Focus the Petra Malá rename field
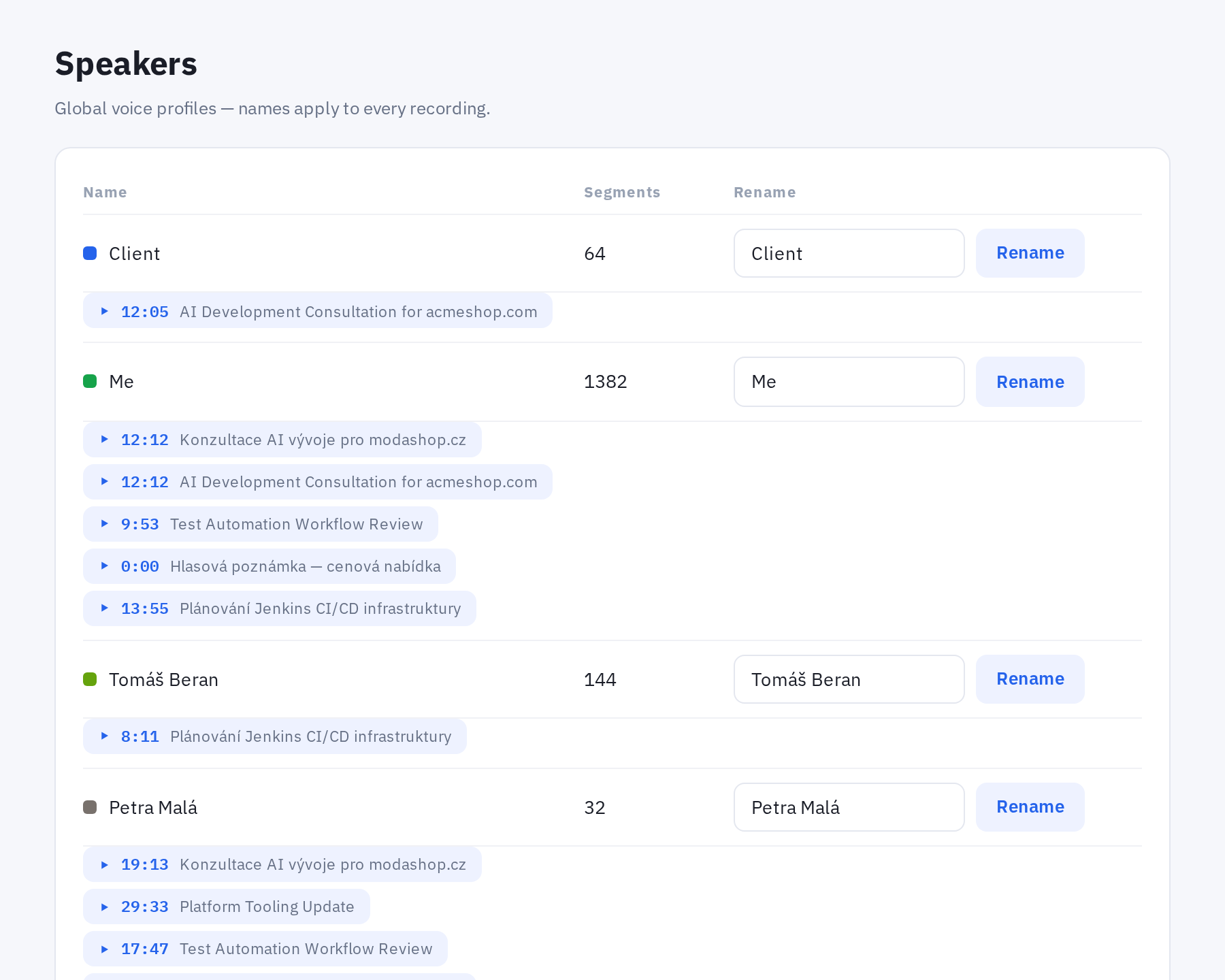 click(x=849, y=806)
